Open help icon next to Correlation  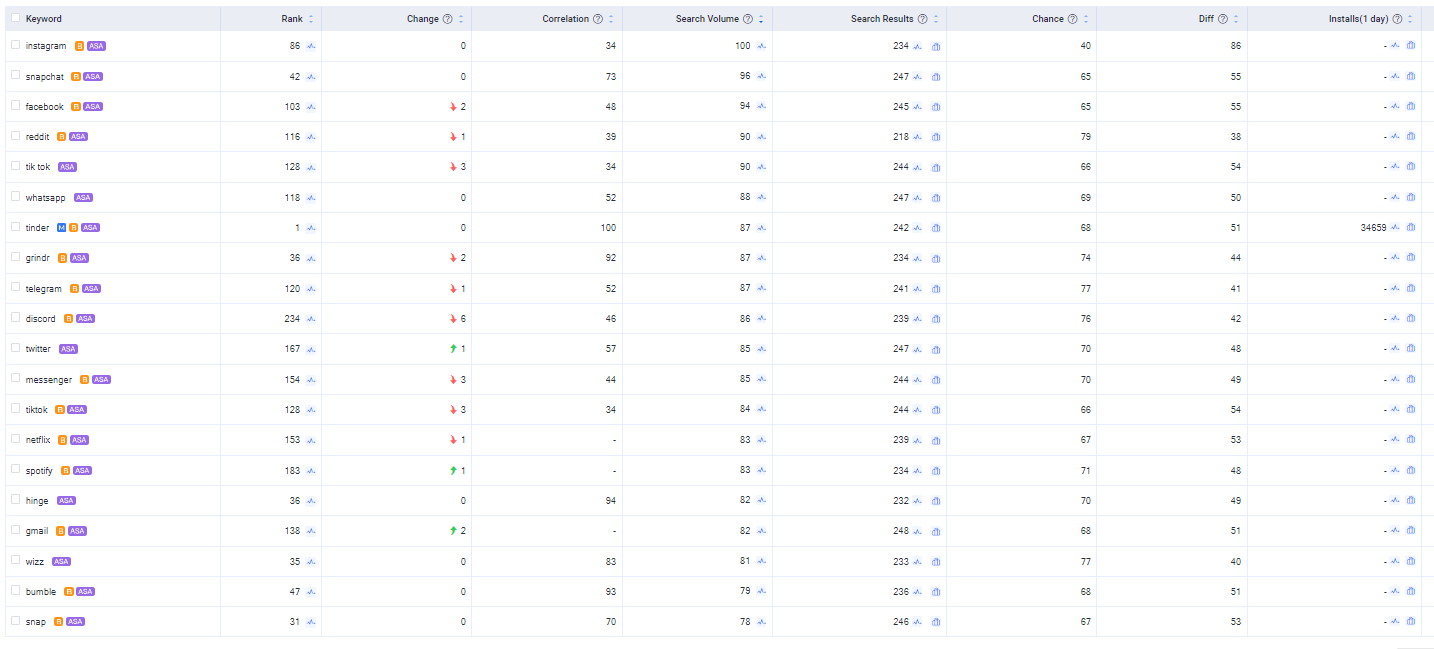[598, 19]
